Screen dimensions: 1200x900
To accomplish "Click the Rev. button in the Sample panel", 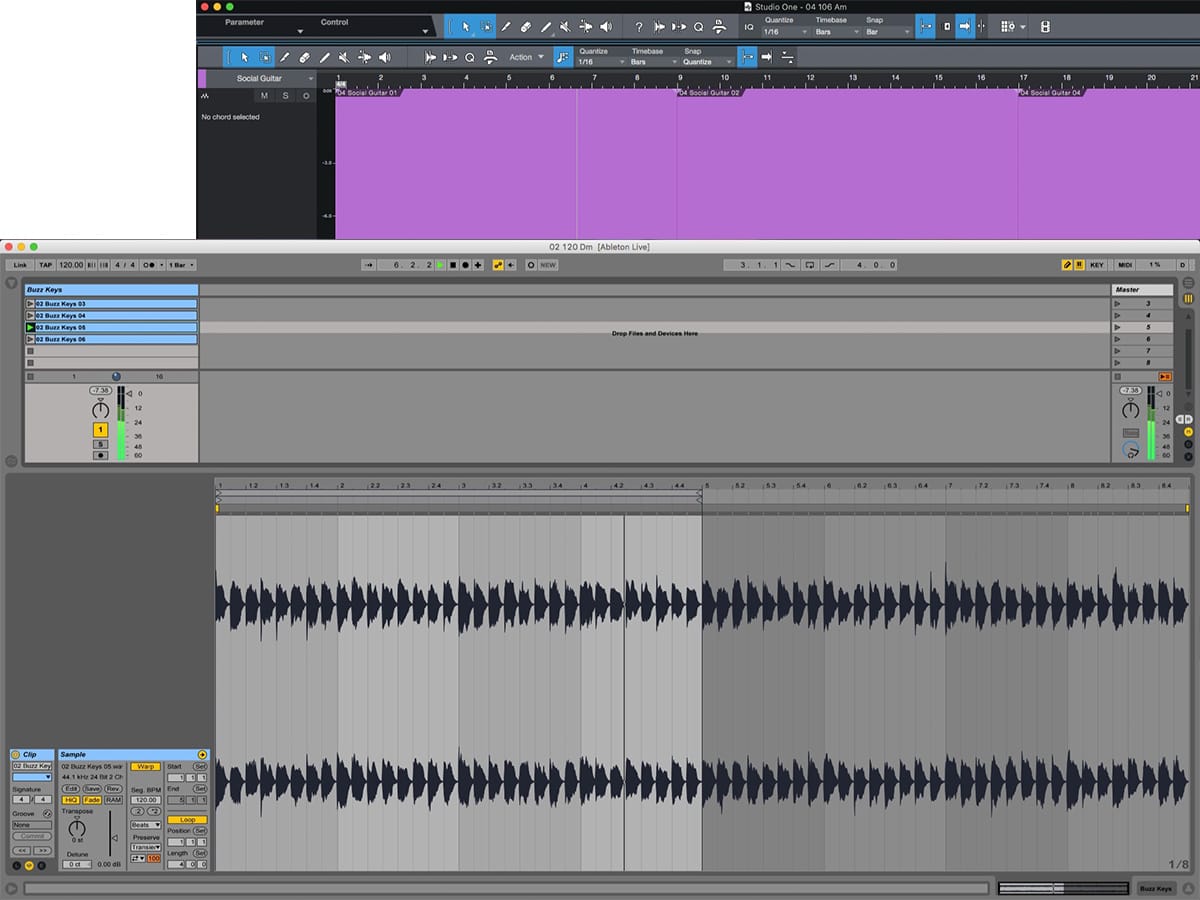I will [113, 789].
